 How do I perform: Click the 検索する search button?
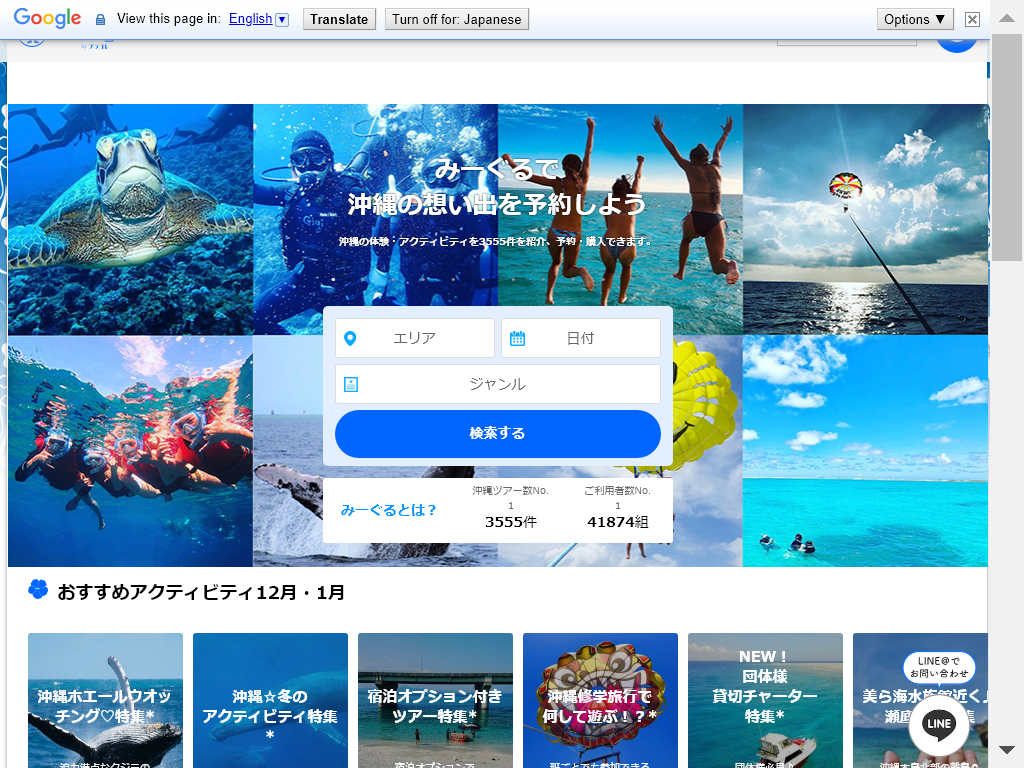click(x=498, y=434)
